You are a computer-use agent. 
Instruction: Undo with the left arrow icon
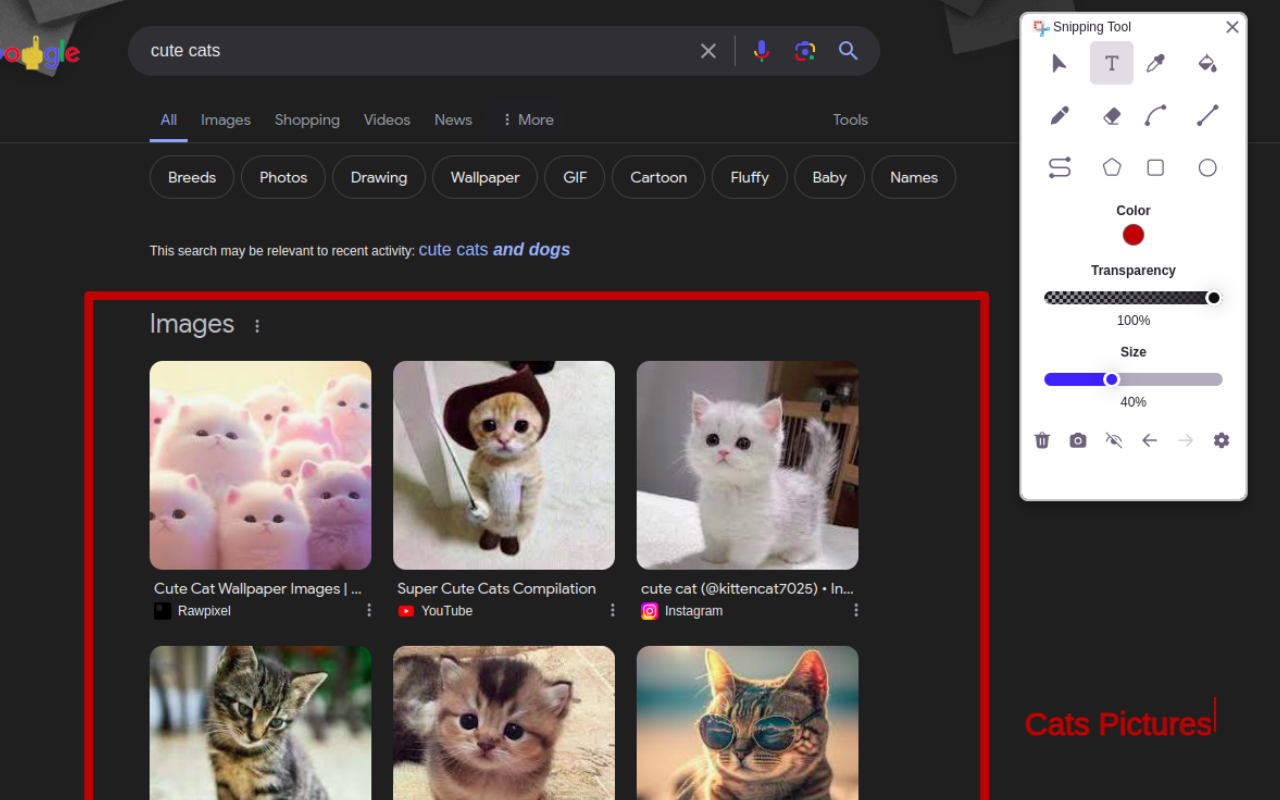[1149, 440]
